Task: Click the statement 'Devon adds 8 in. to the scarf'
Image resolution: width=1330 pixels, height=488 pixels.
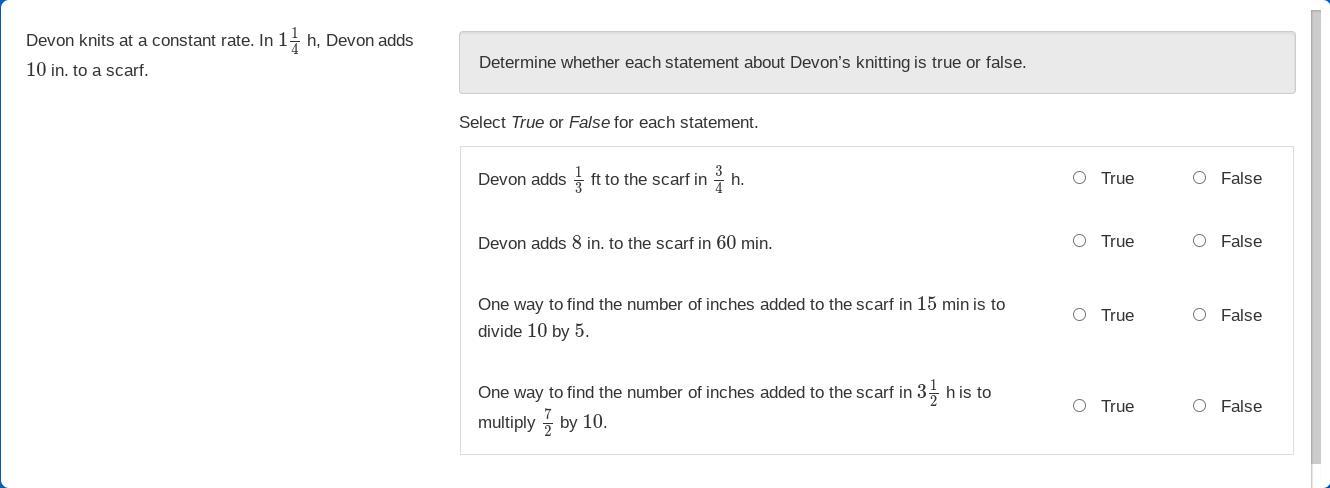Action: [624, 243]
